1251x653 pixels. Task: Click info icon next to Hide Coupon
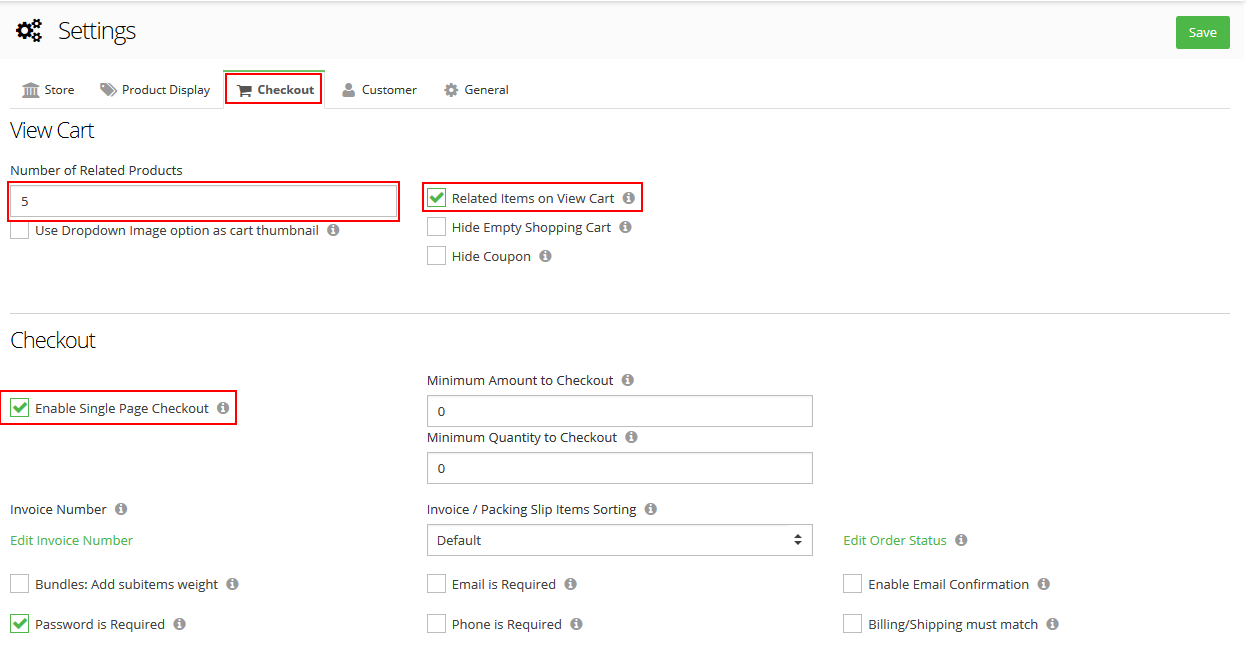(x=545, y=256)
